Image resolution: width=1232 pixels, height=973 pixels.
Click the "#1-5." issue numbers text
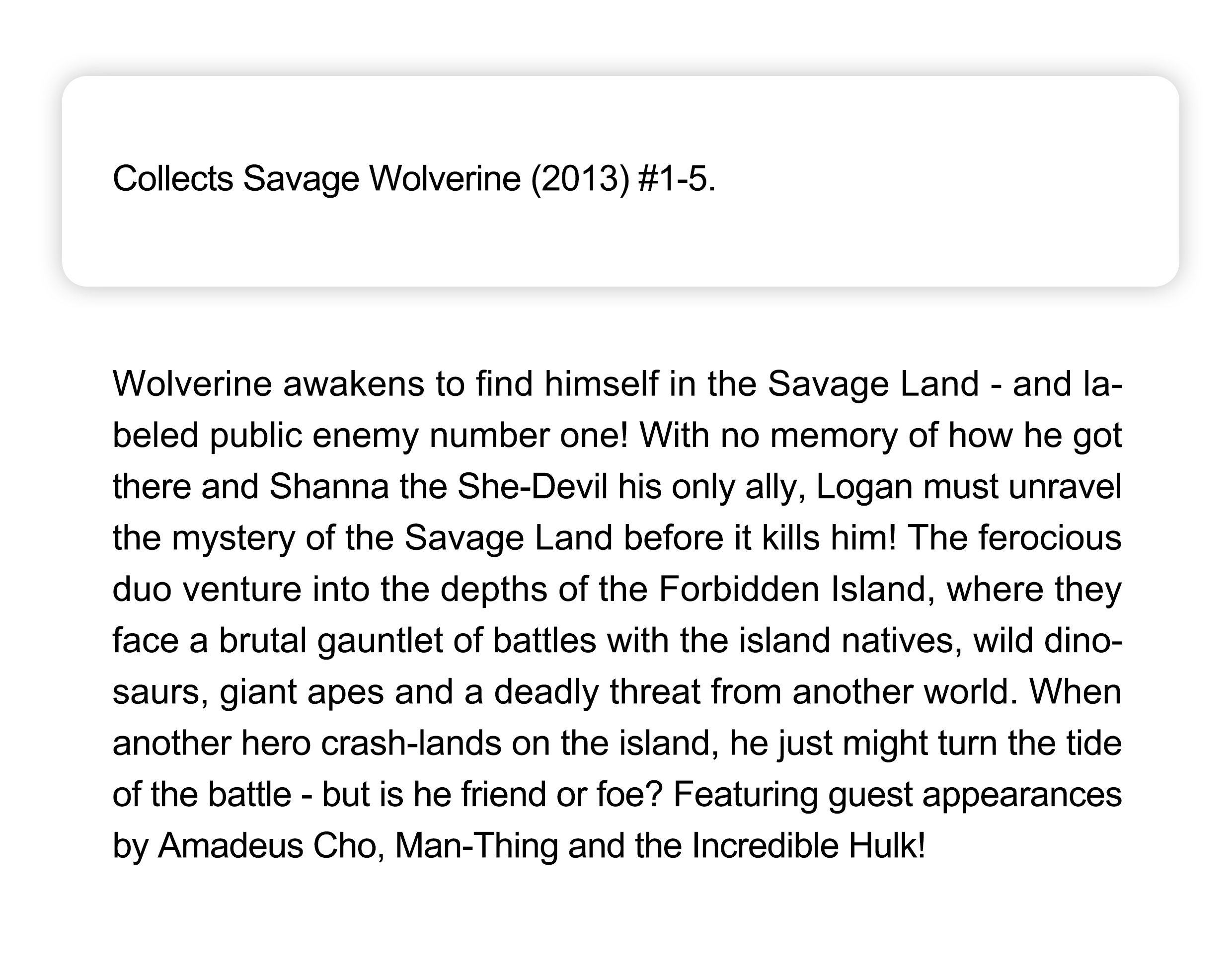677,179
